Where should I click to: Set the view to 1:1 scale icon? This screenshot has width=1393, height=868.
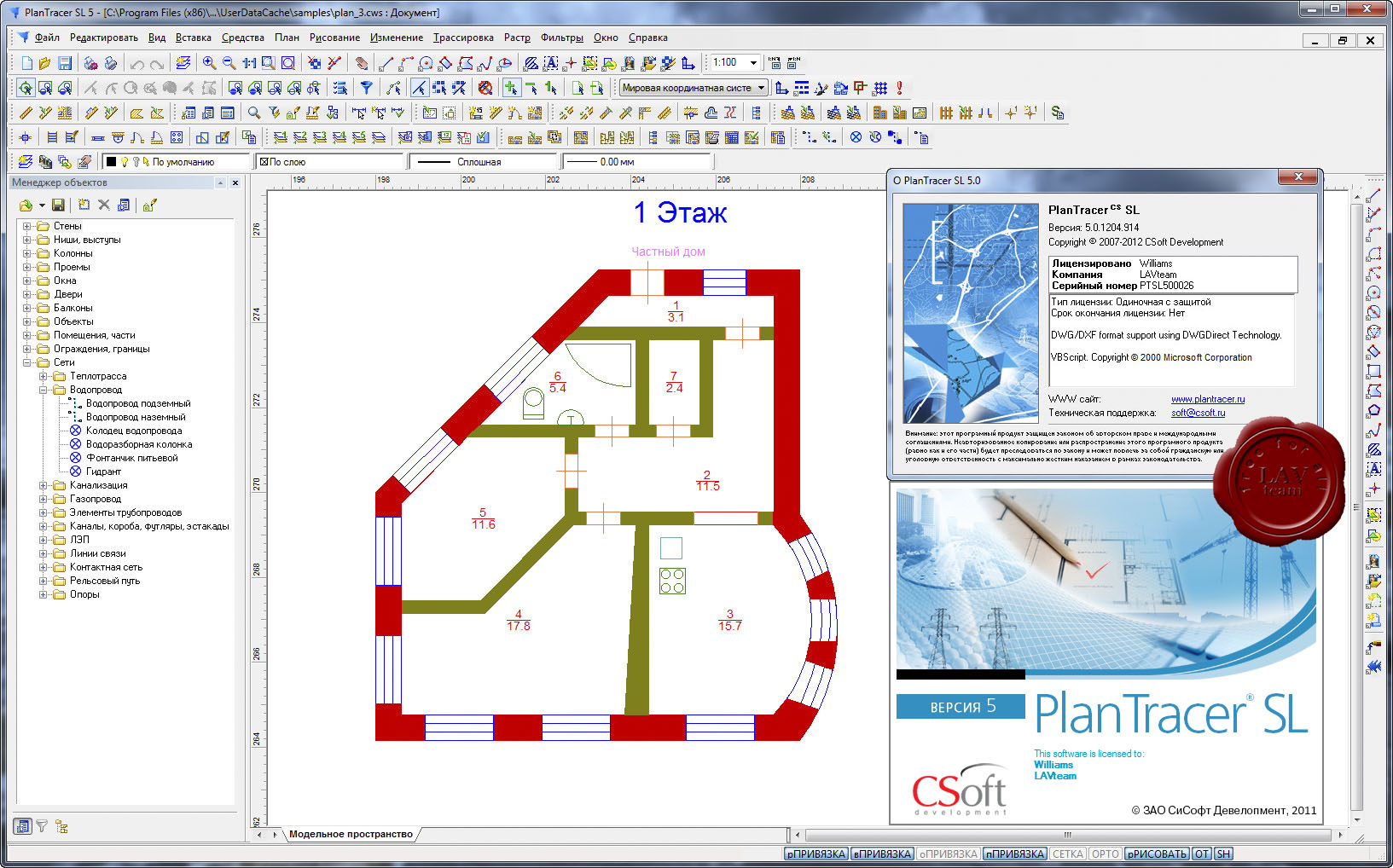coord(249,63)
